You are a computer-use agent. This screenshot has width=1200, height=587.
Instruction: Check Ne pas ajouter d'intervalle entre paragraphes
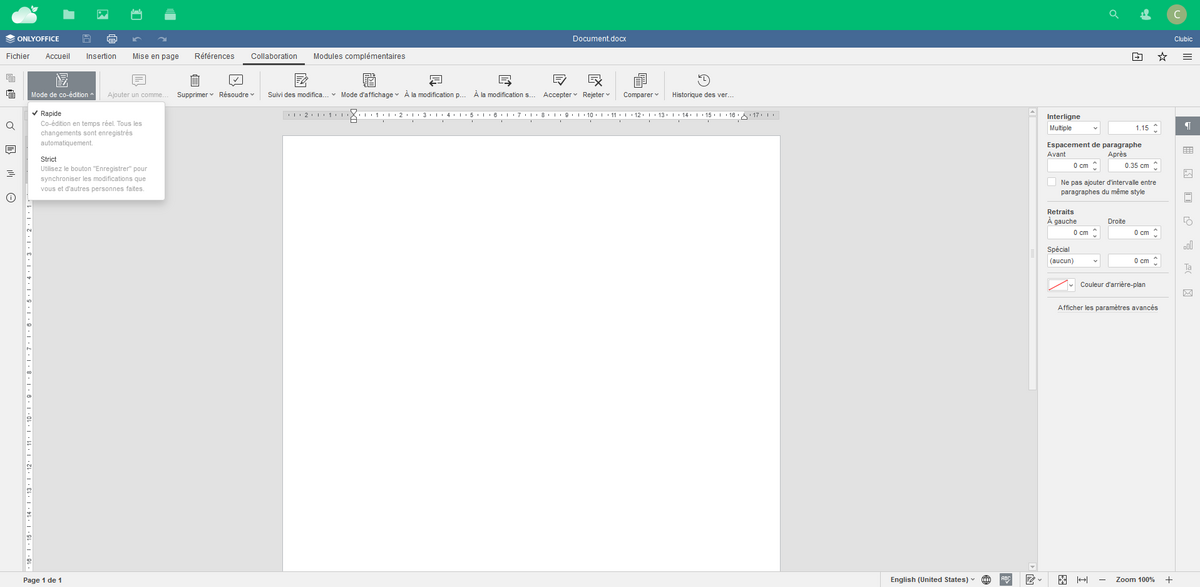1052,182
